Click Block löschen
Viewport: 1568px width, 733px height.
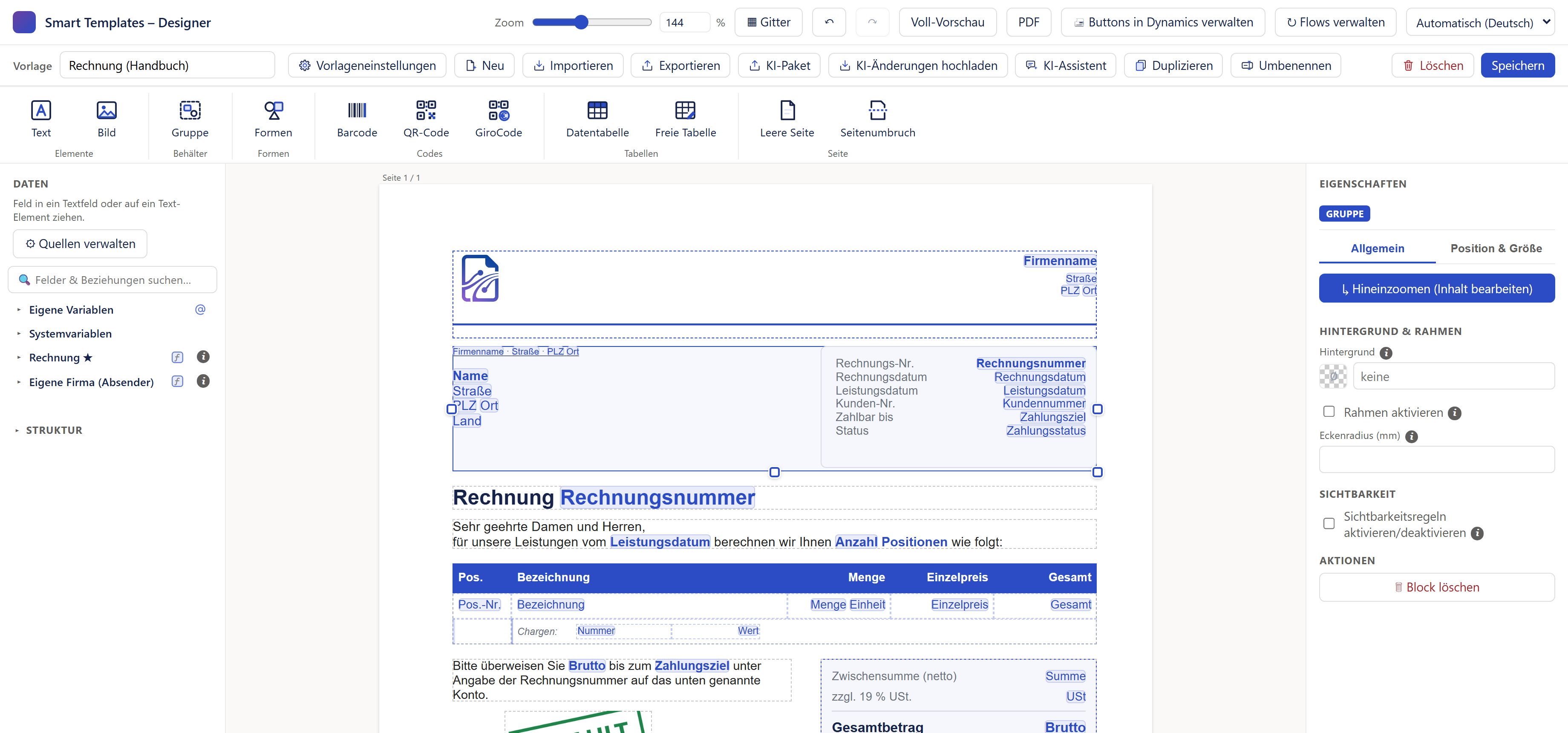1436,587
